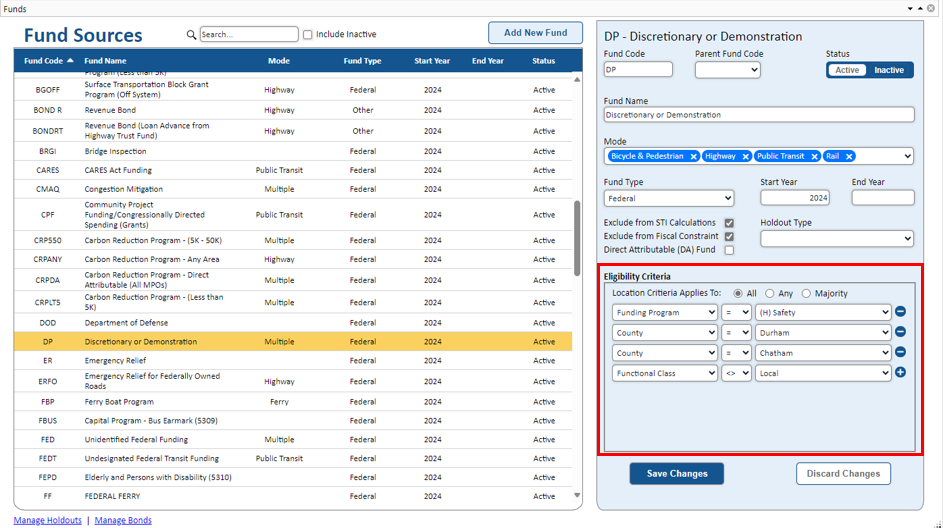Set status to Inactive
The height and width of the screenshot is (528, 943).
pos(889,70)
